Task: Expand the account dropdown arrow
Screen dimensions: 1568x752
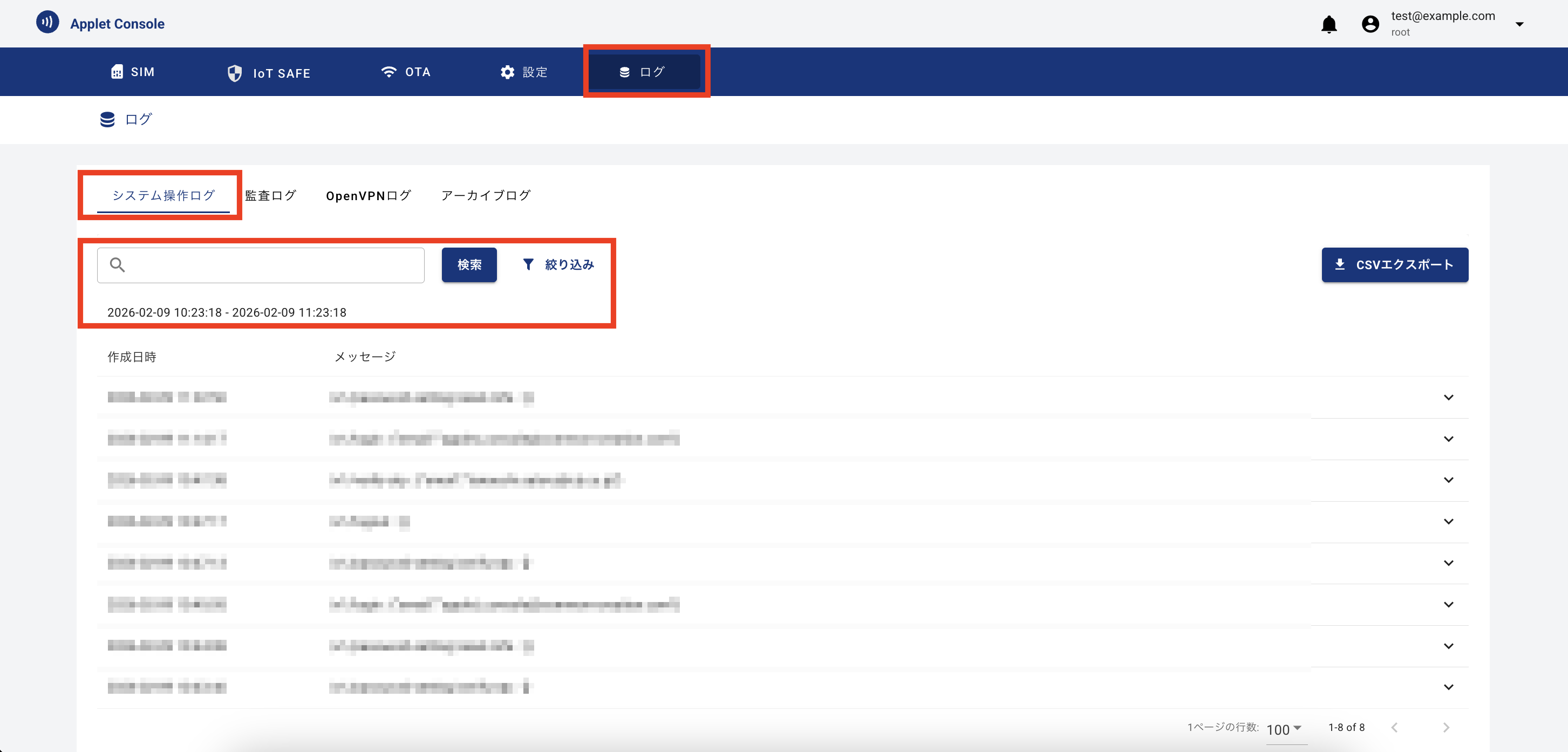Action: [x=1519, y=24]
